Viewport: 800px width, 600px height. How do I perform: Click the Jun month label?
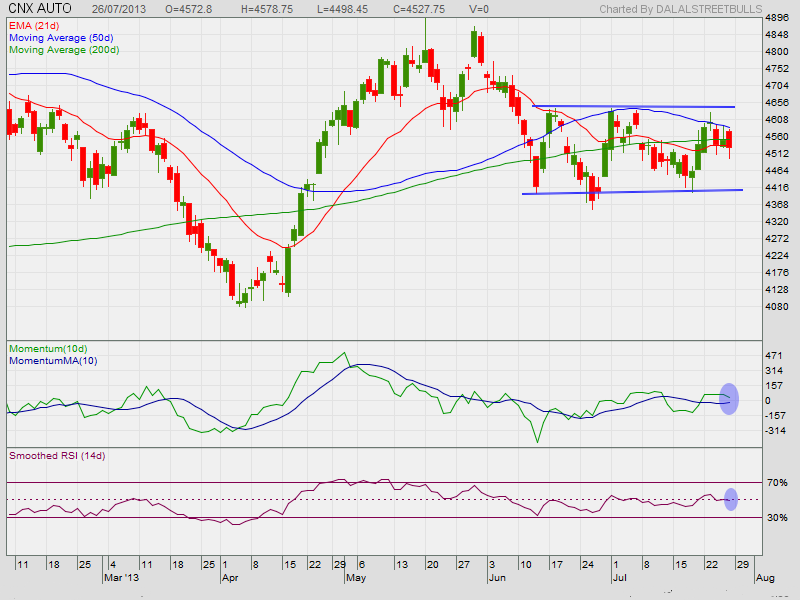click(497, 578)
